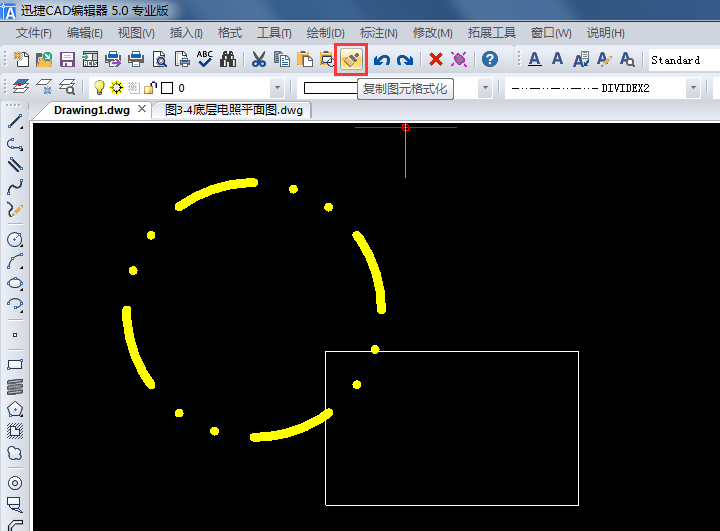720x531 pixels.
Task: Click the A text pencil edit icon
Action: (x=604, y=59)
